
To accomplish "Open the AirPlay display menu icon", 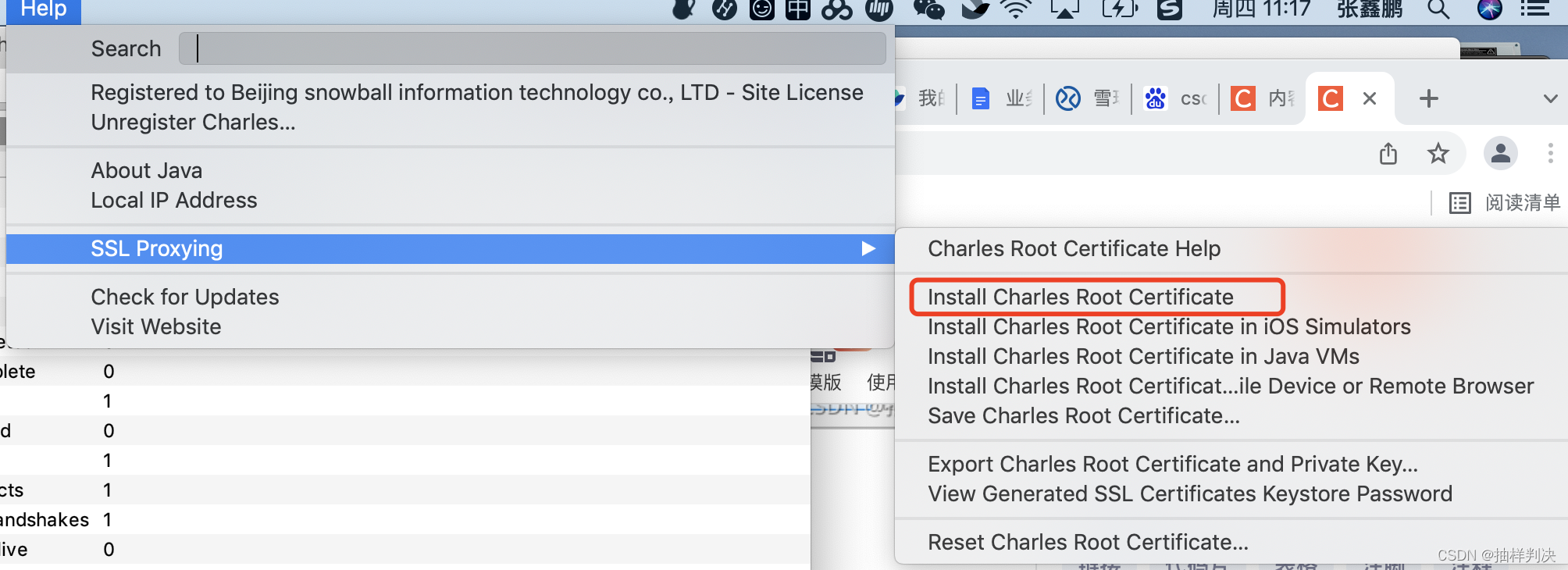I will (1065, 9).
